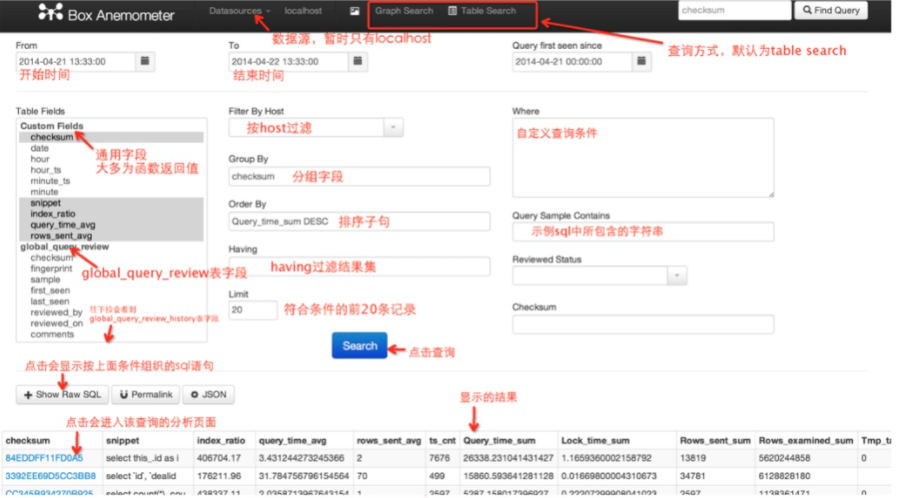This screenshot has width=904, height=498.
Task: Click the Box Anemometer logo icon
Action: 50,12
